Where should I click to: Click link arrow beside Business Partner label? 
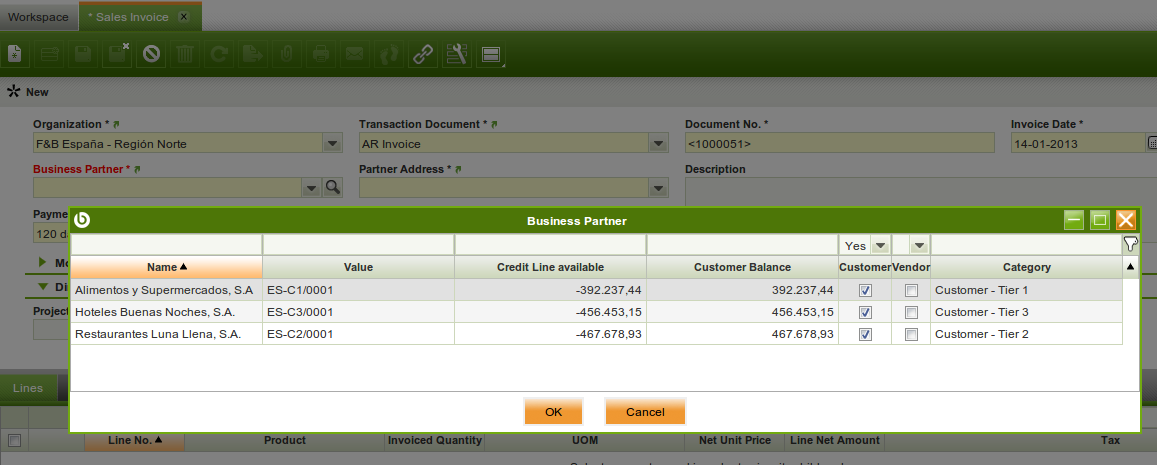(137, 169)
